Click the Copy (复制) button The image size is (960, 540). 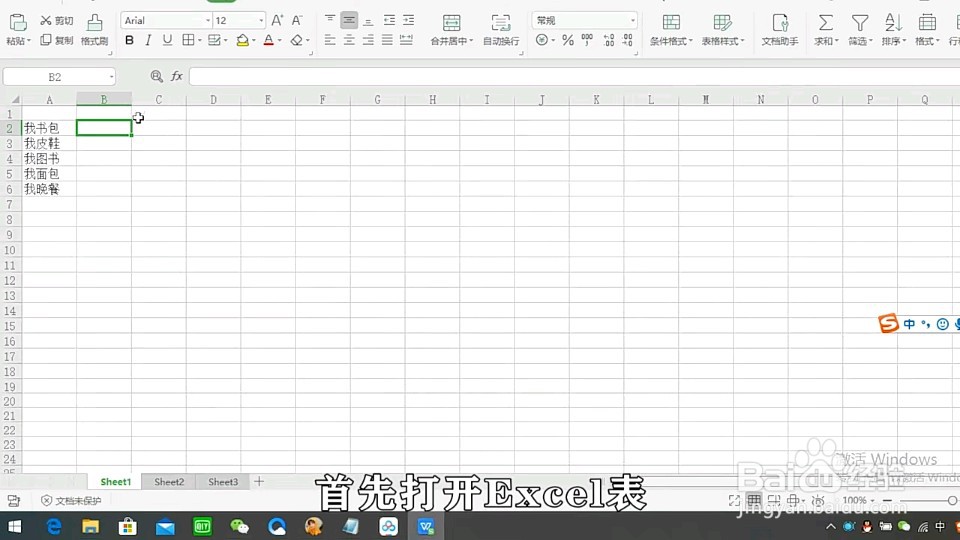point(56,40)
